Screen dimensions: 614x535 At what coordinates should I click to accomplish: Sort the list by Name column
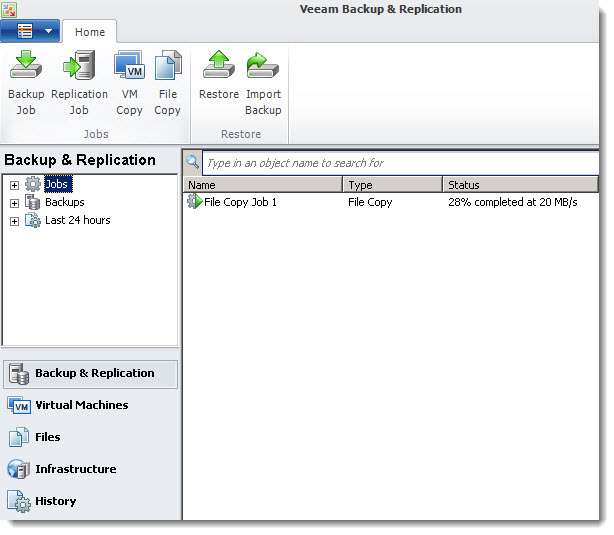click(x=263, y=184)
